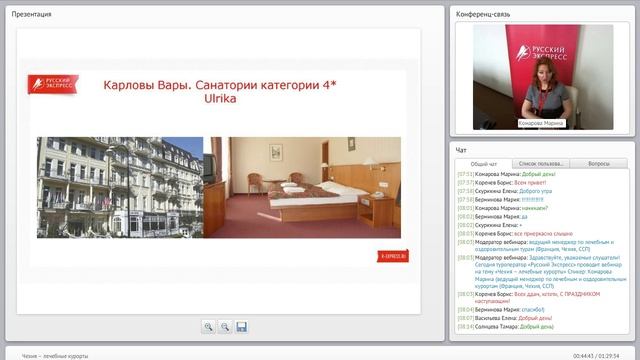The height and width of the screenshot is (360, 640).
Task: Click the Ulrika subtitle on the slide
Action: coord(220,98)
